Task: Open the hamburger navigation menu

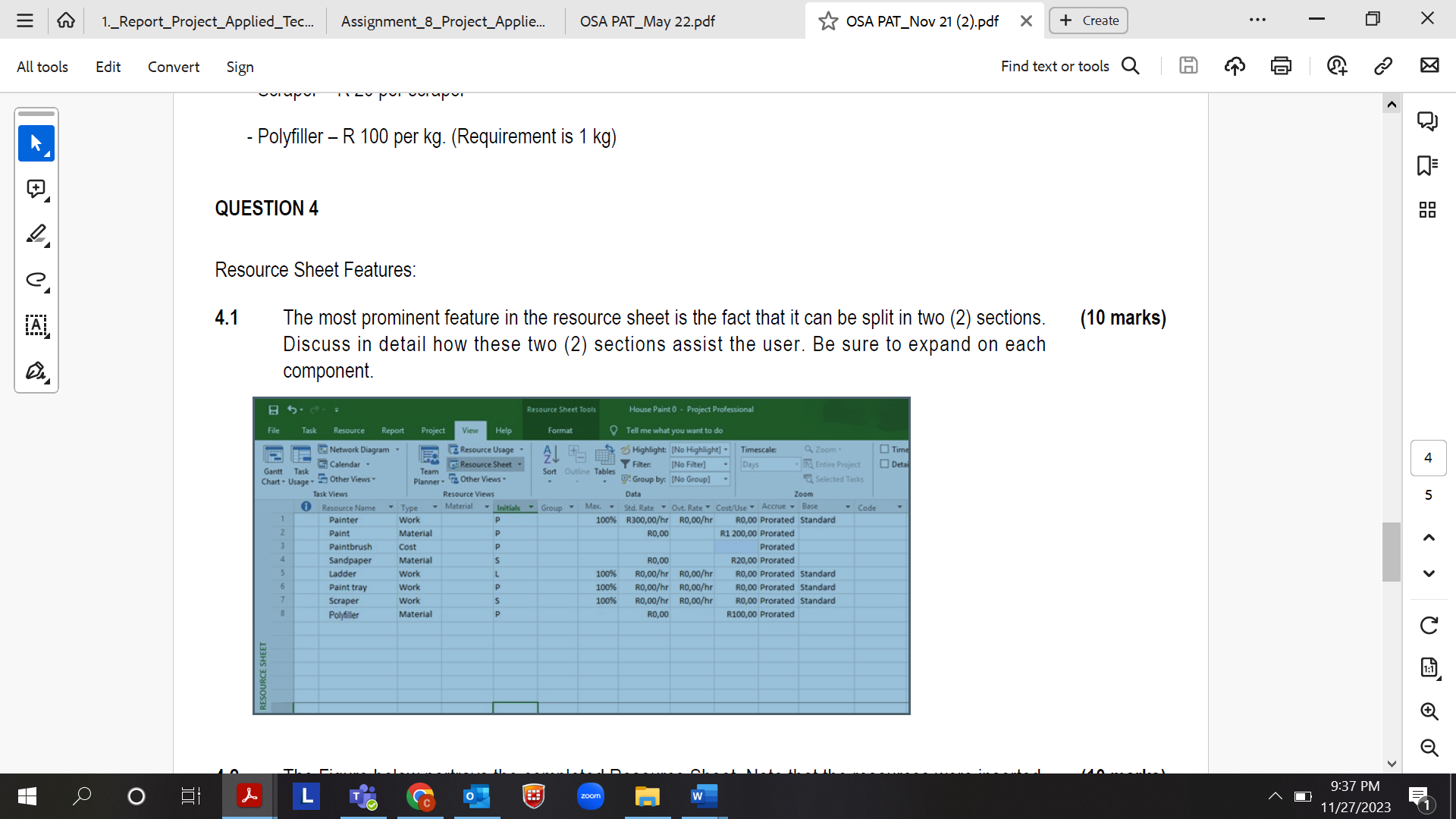Action: [x=24, y=20]
